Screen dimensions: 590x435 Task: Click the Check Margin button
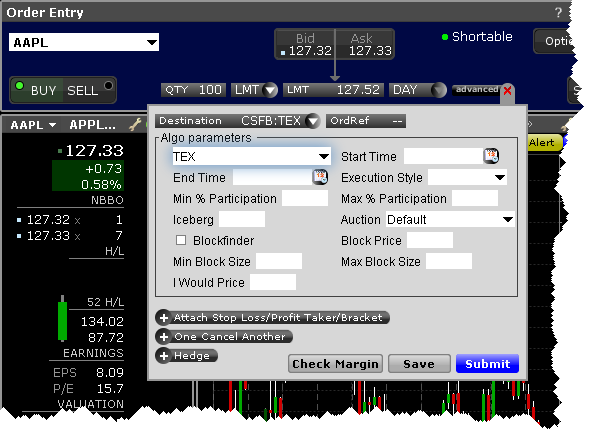[335, 364]
